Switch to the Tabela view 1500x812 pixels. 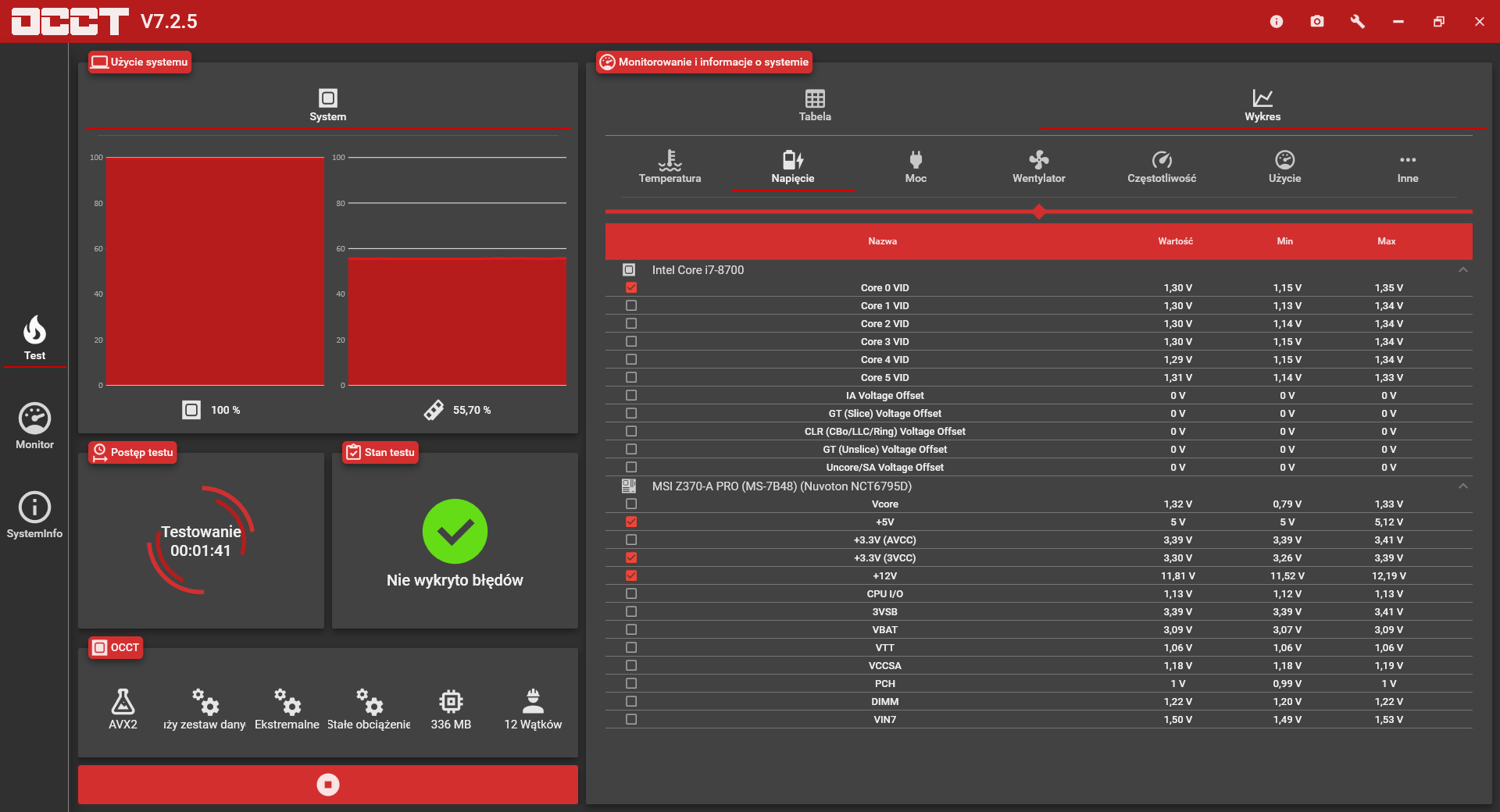815,105
